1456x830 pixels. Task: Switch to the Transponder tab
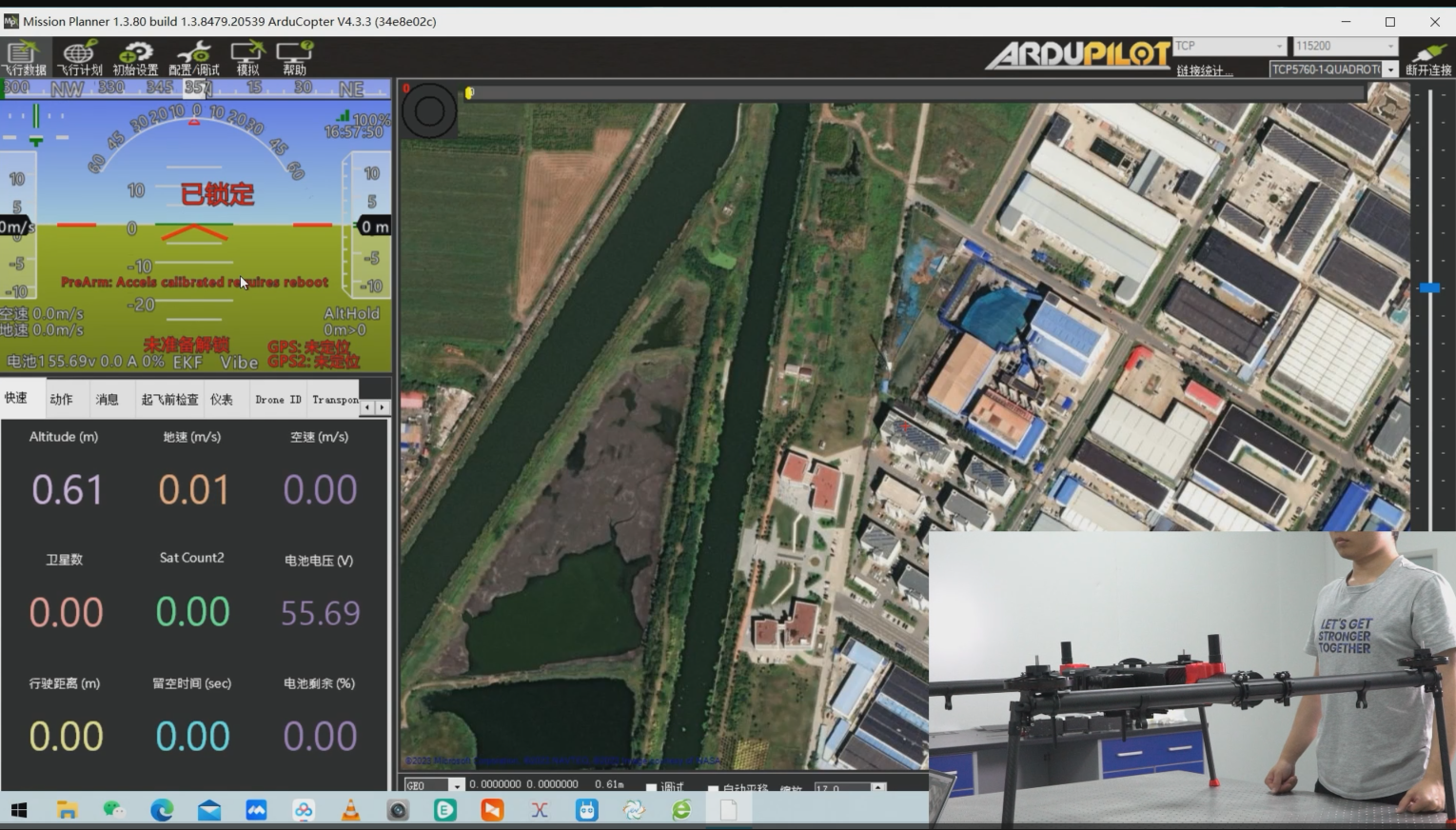[x=335, y=400]
